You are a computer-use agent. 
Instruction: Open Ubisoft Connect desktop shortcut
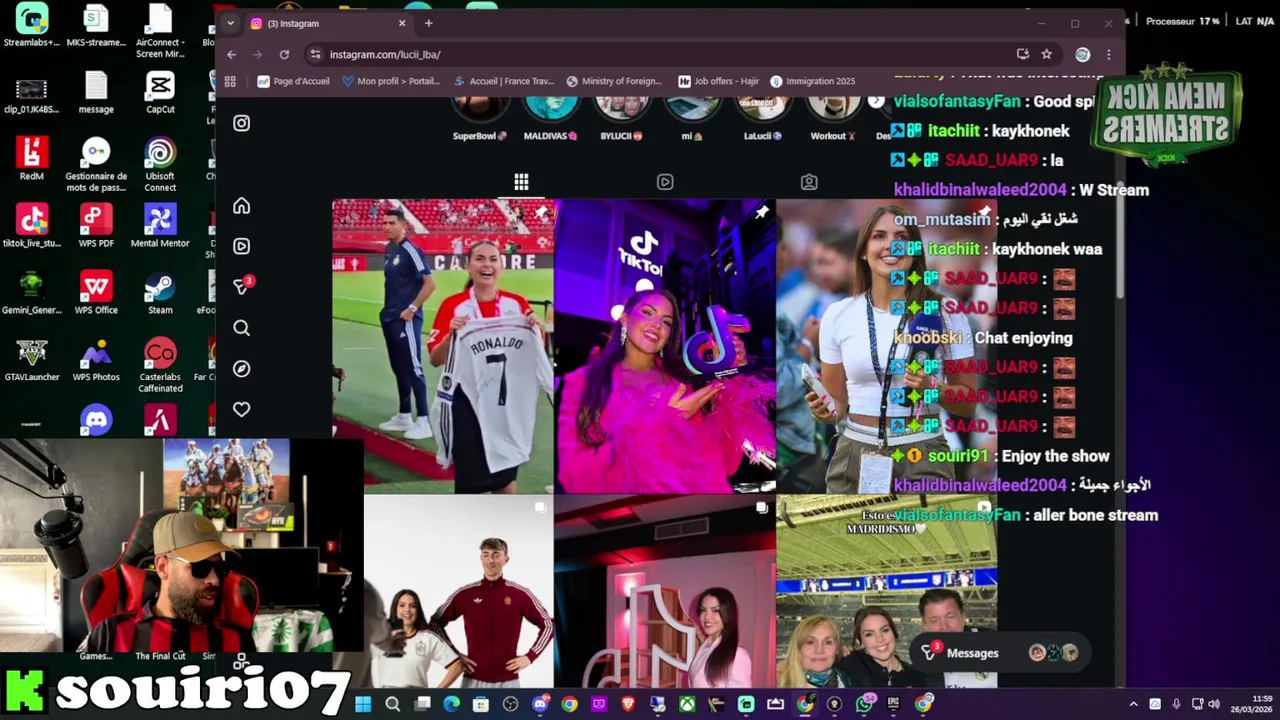(160, 163)
